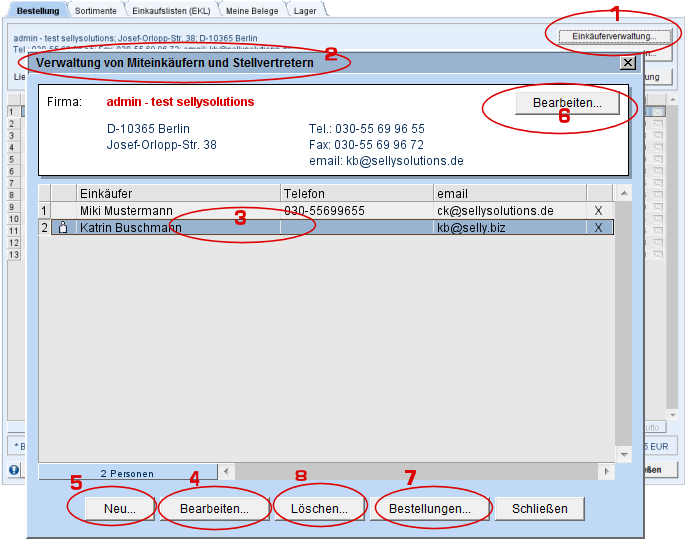Switch to the Bestellung tab

(38, 11)
